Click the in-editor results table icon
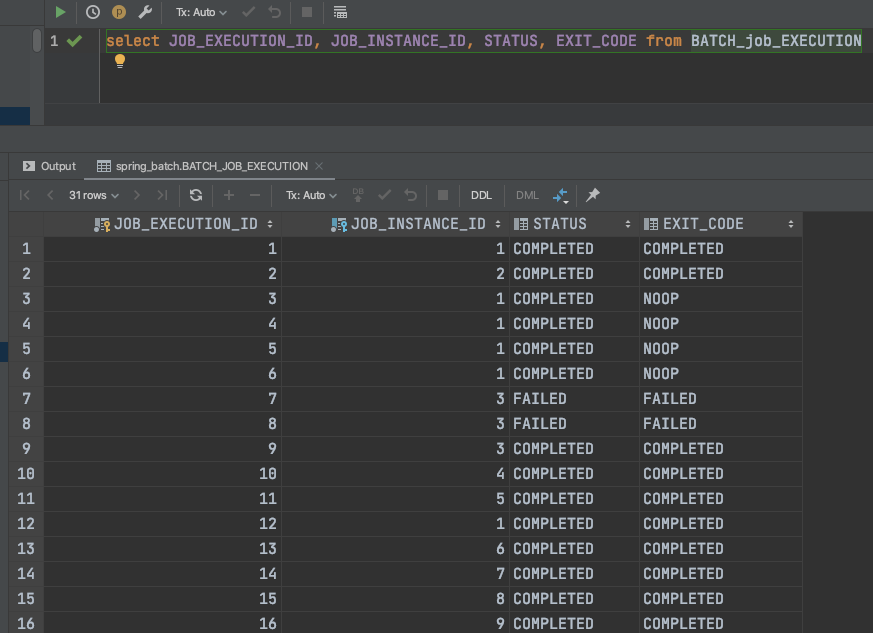The width and height of the screenshot is (873, 633). point(340,12)
